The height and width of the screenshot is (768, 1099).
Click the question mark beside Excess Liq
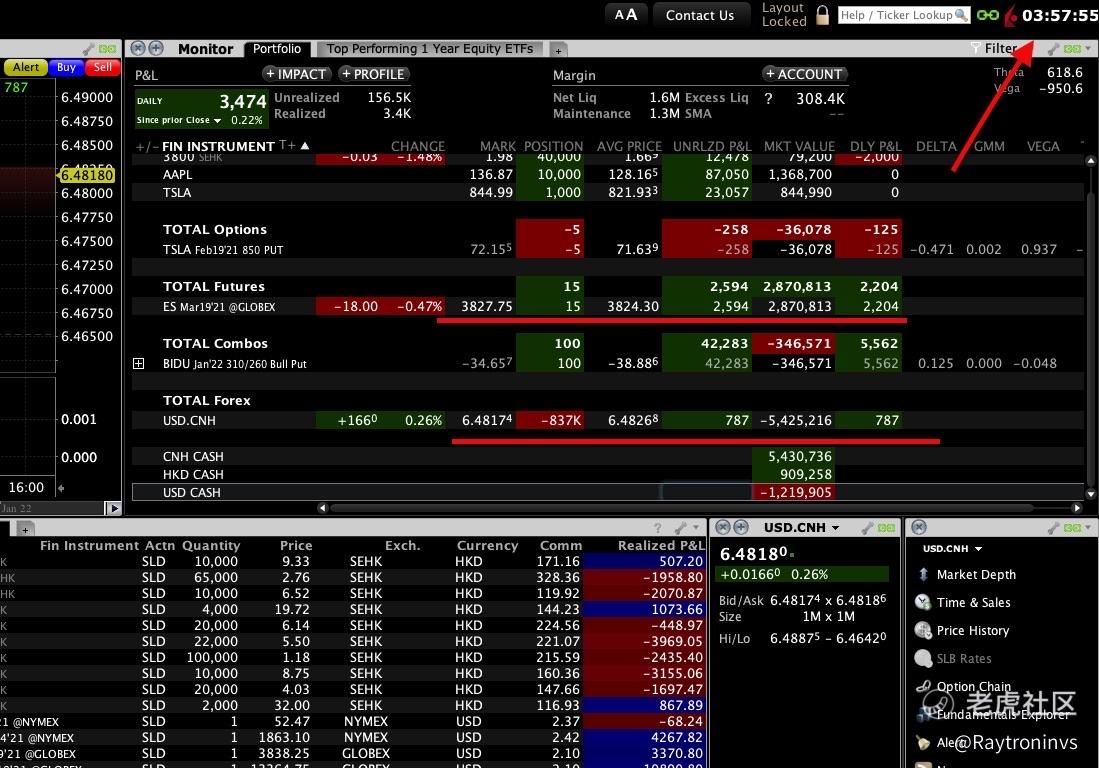(x=768, y=99)
